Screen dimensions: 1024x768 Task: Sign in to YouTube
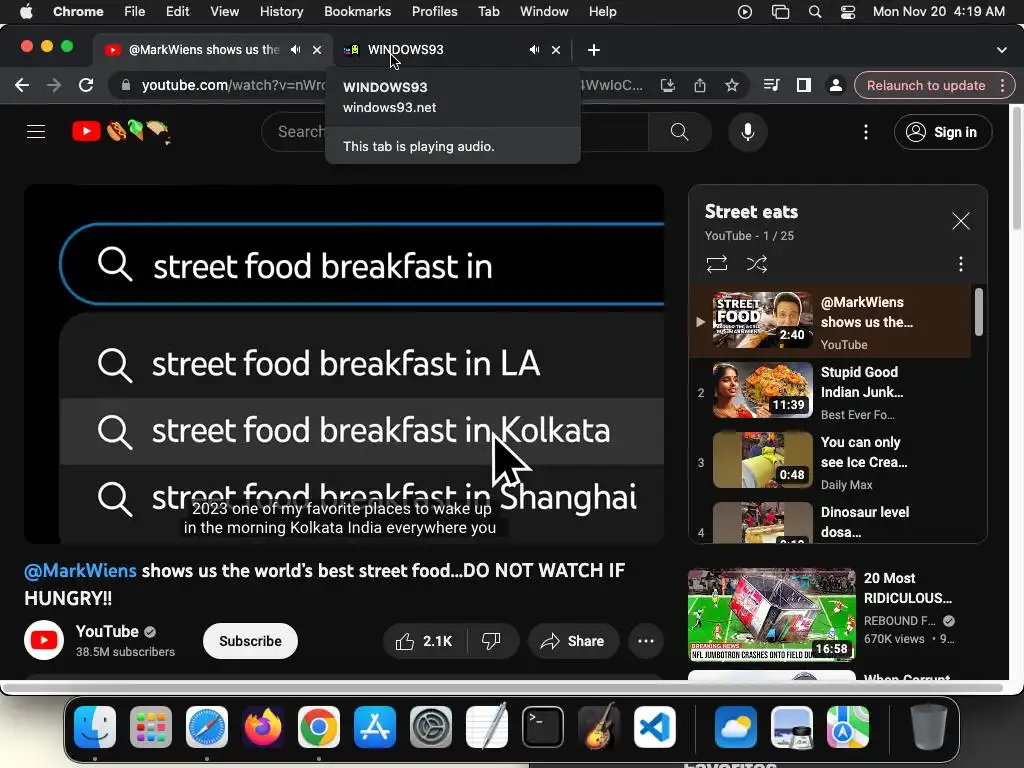(x=942, y=132)
